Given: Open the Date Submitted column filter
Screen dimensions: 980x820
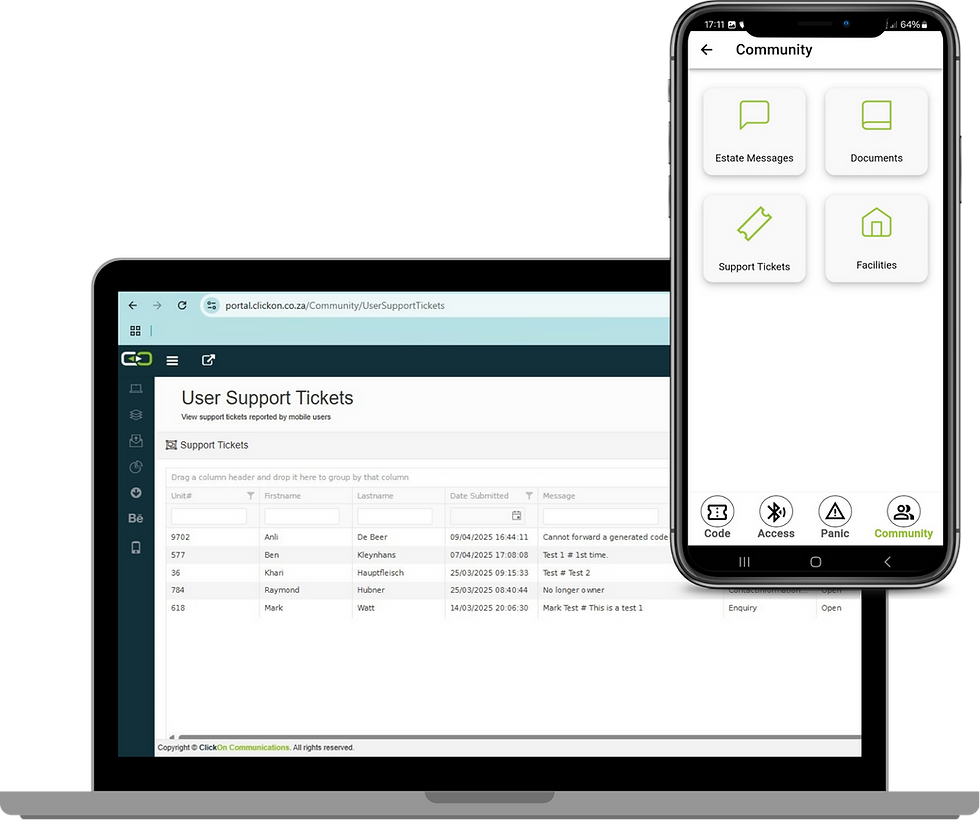Looking at the screenshot, I should pyautogui.click(x=529, y=496).
